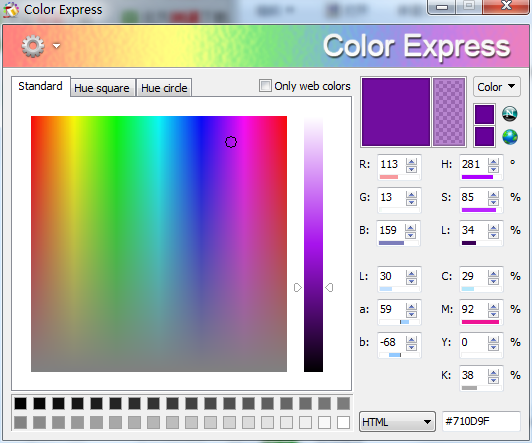Open the Color dropdown button
This screenshot has height=443, width=532.
click(496, 87)
